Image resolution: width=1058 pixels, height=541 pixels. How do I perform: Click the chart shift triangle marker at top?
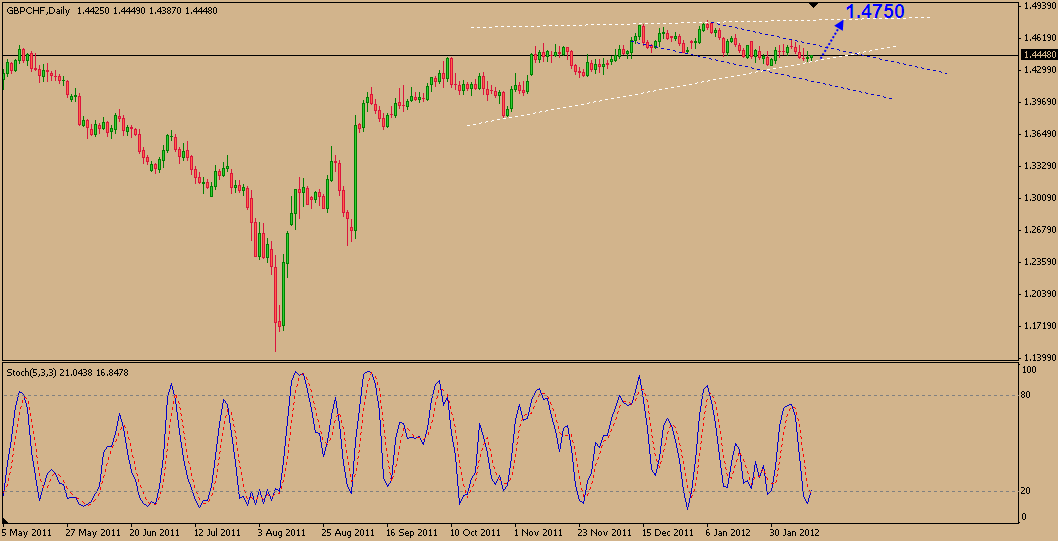pyautogui.click(x=814, y=5)
